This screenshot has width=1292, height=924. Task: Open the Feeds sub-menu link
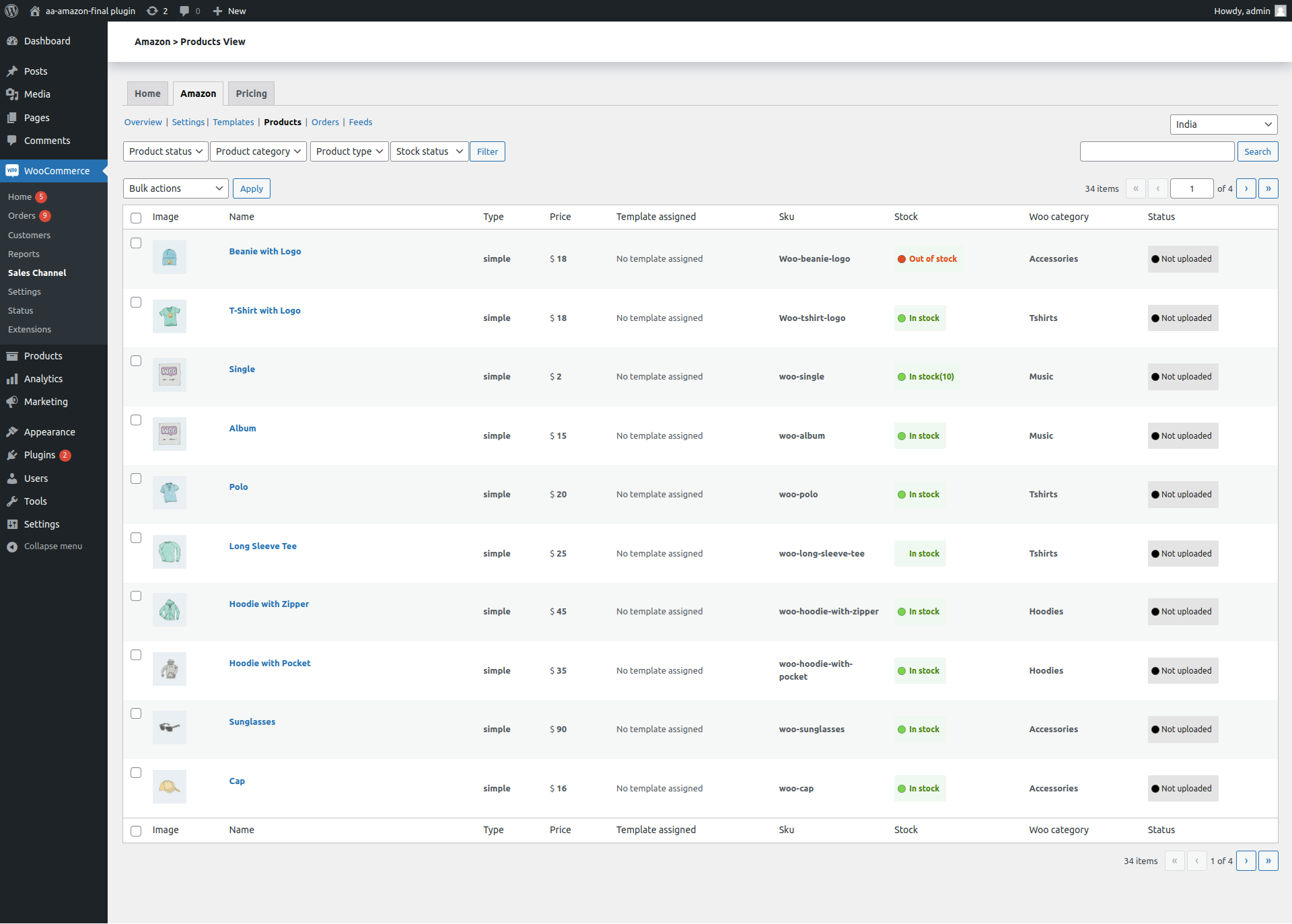pyautogui.click(x=360, y=122)
